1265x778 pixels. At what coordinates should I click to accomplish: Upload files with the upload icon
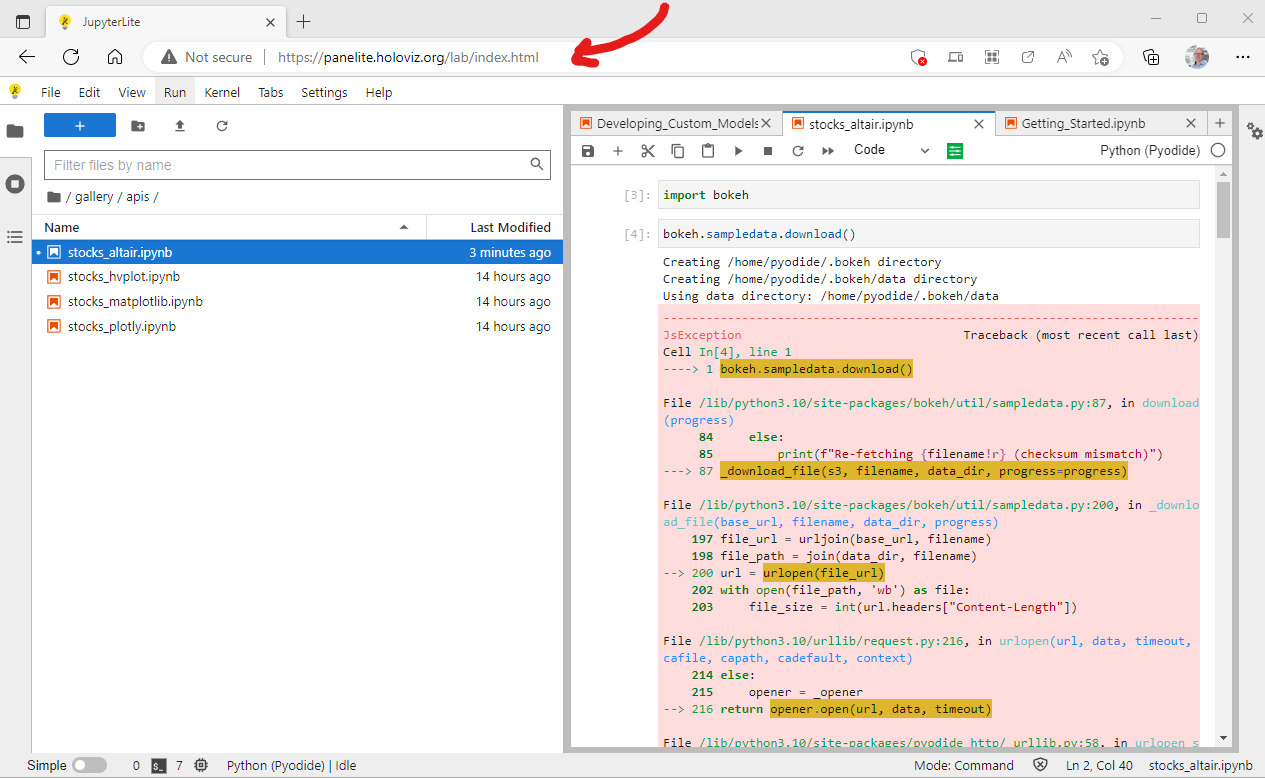pos(180,126)
